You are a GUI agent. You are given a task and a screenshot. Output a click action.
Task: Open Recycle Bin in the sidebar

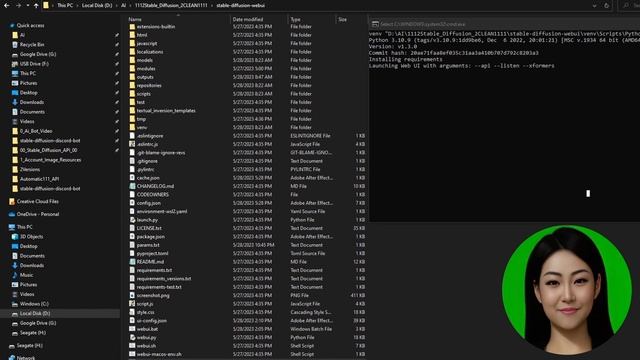32,44
